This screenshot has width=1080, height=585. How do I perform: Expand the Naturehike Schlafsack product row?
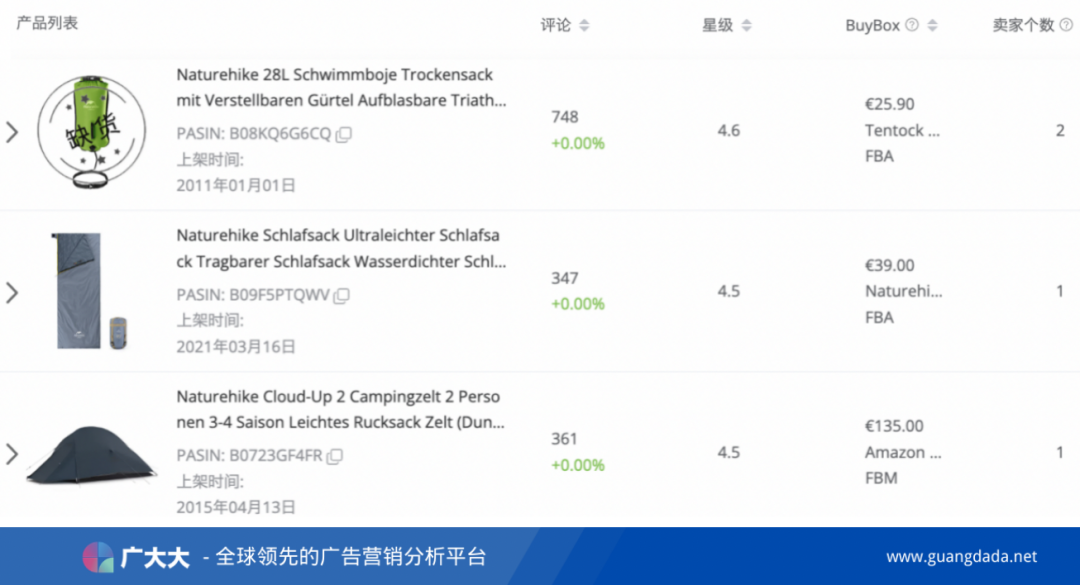pos(12,293)
